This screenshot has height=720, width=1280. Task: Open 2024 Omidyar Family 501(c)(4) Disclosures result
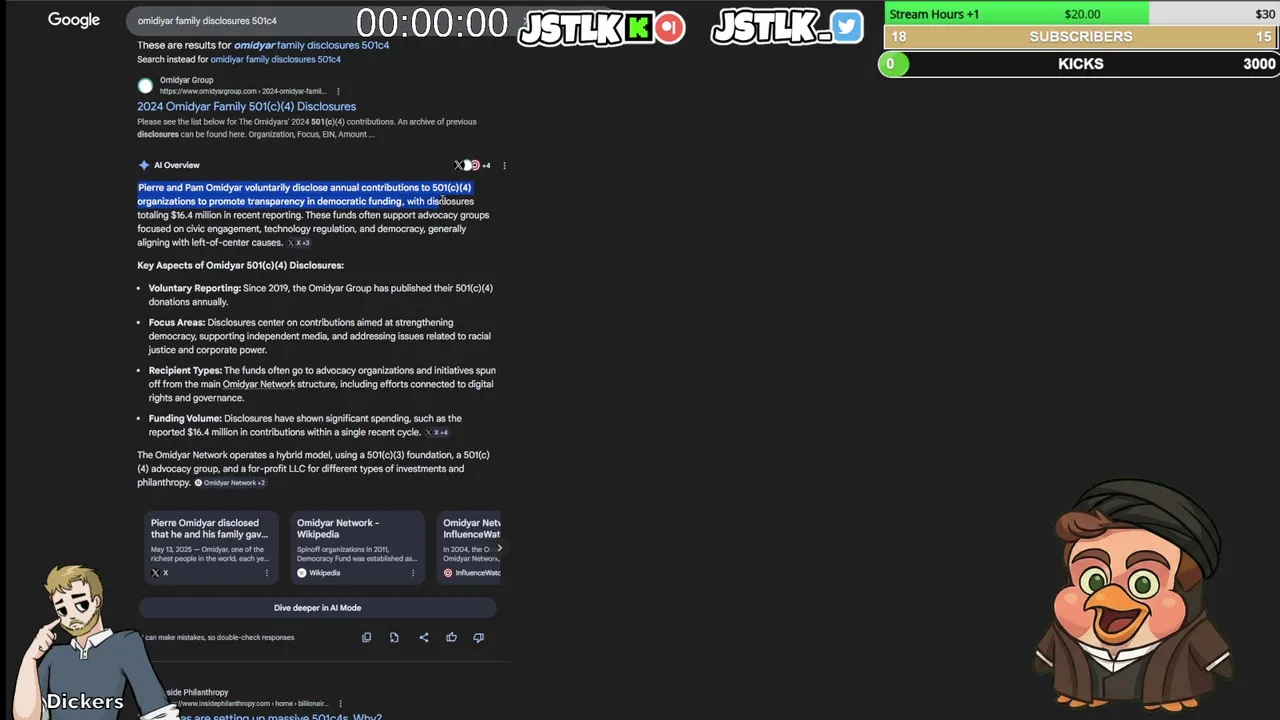(x=246, y=106)
